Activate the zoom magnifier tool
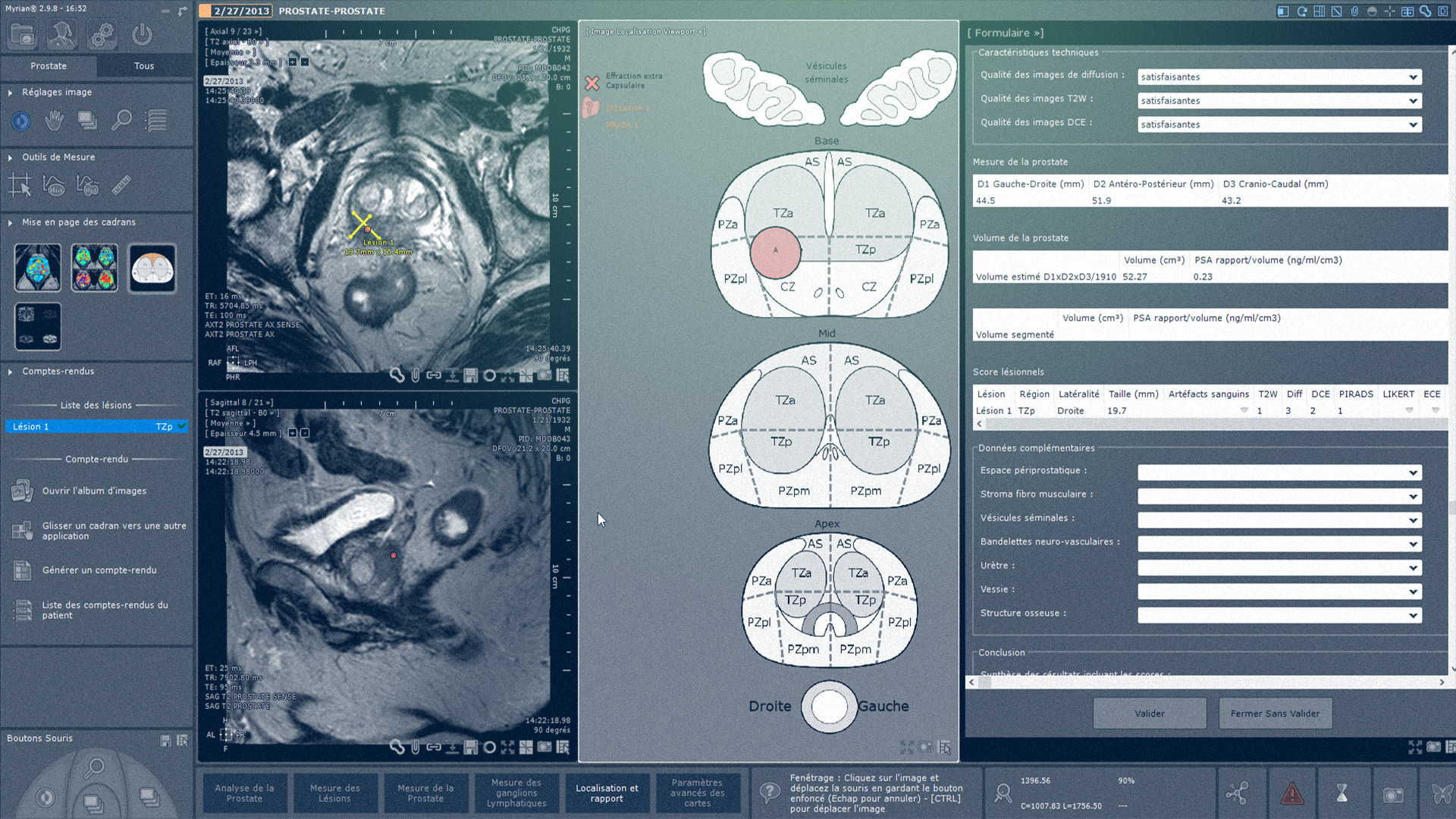This screenshot has height=819, width=1456. tap(122, 120)
